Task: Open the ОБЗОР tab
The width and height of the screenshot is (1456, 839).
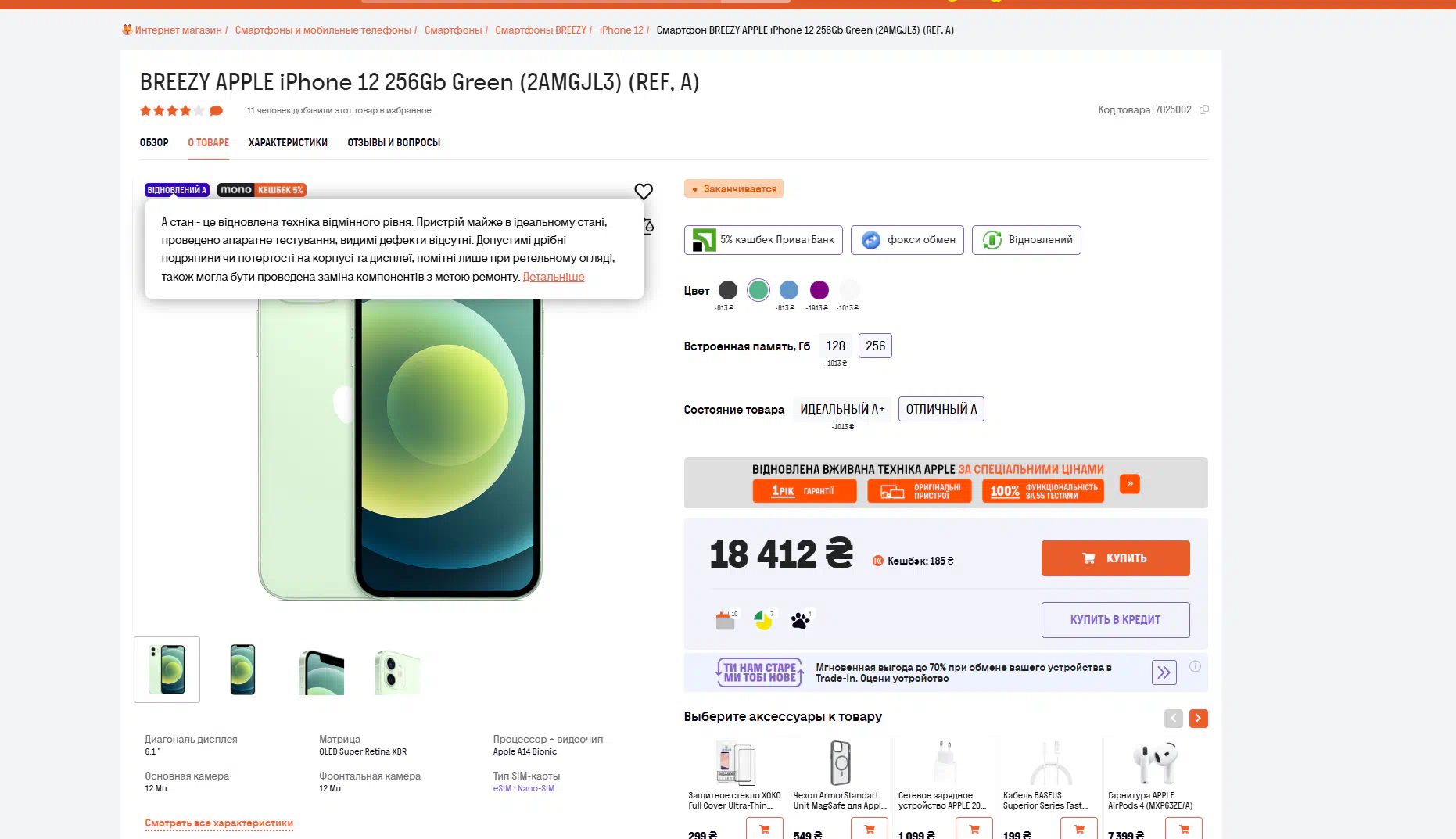Action: [x=154, y=142]
